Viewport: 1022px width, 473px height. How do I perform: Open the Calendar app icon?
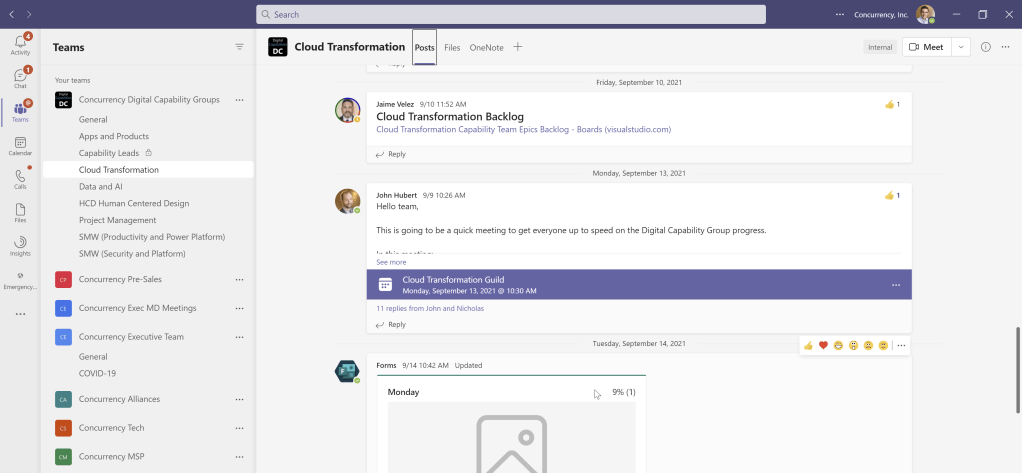click(20, 146)
